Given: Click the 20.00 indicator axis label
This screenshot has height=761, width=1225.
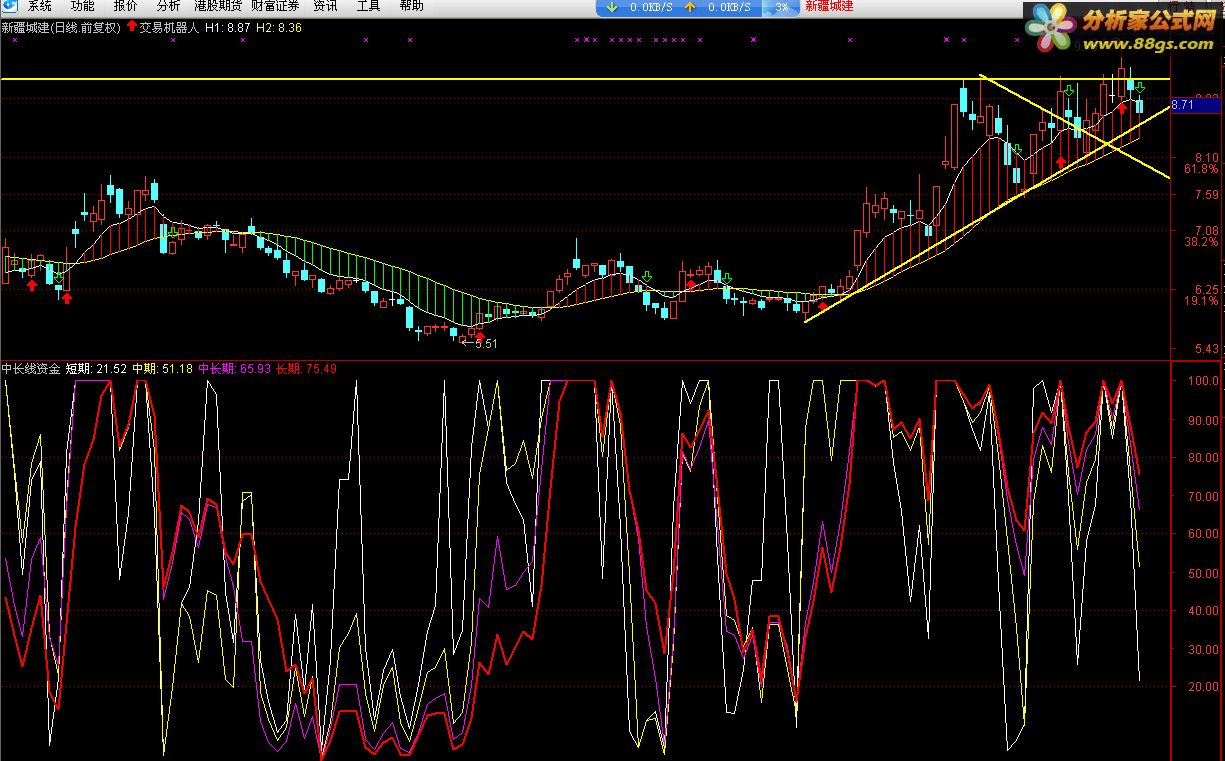Looking at the screenshot, I should pos(1203,687).
